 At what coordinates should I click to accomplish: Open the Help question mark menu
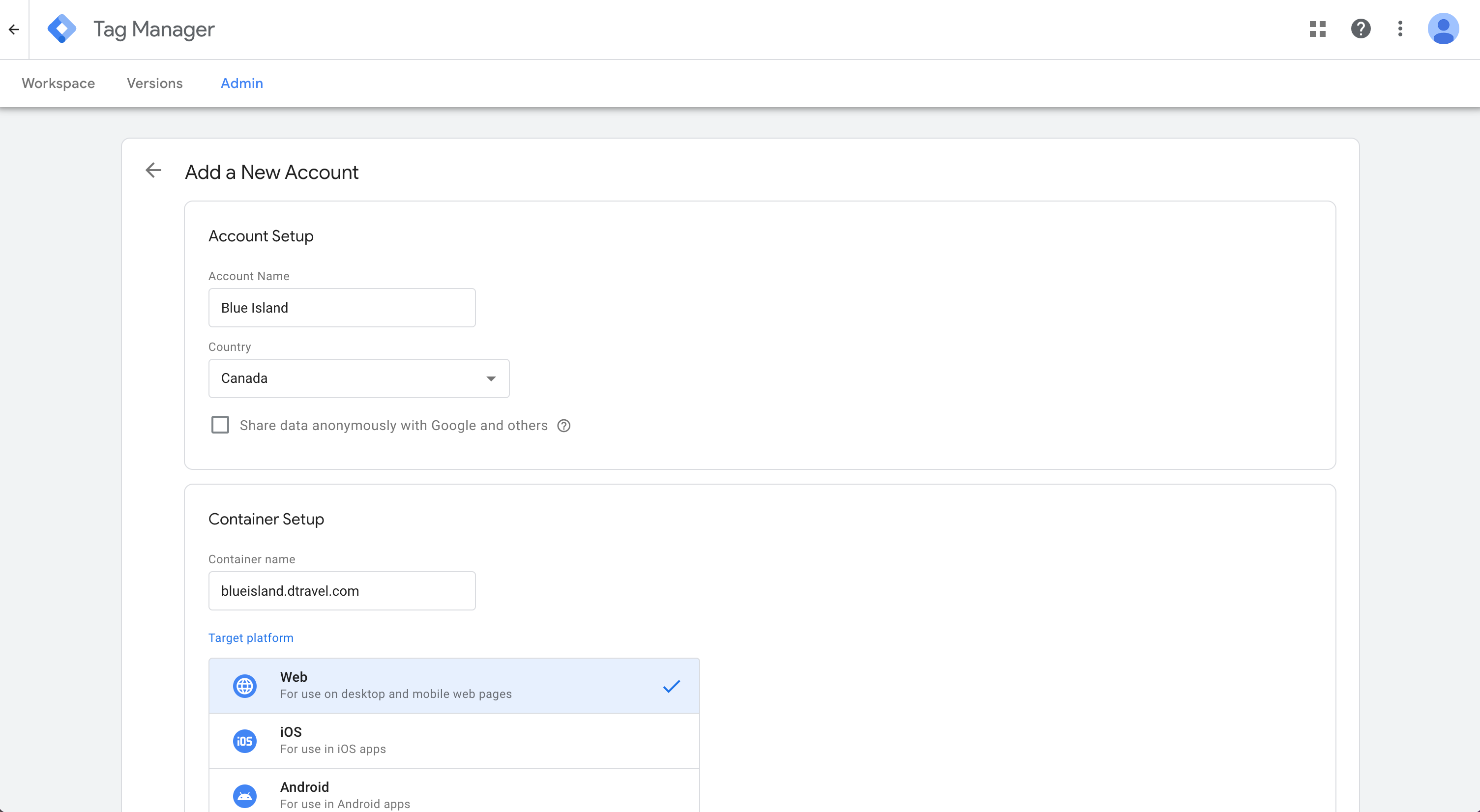click(x=1361, y=29)
